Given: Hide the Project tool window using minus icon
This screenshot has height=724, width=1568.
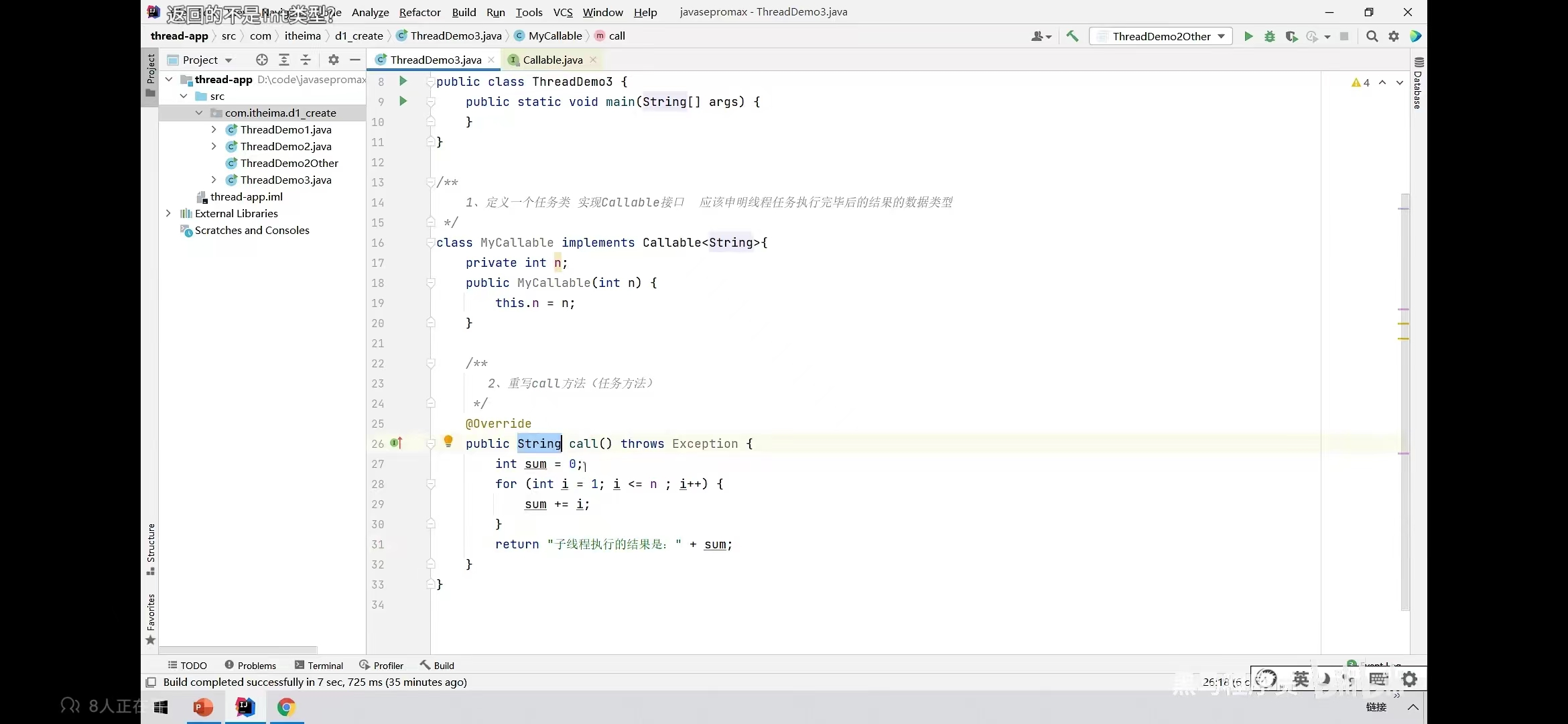Looking at the screenshot, I should coord(355,60).
